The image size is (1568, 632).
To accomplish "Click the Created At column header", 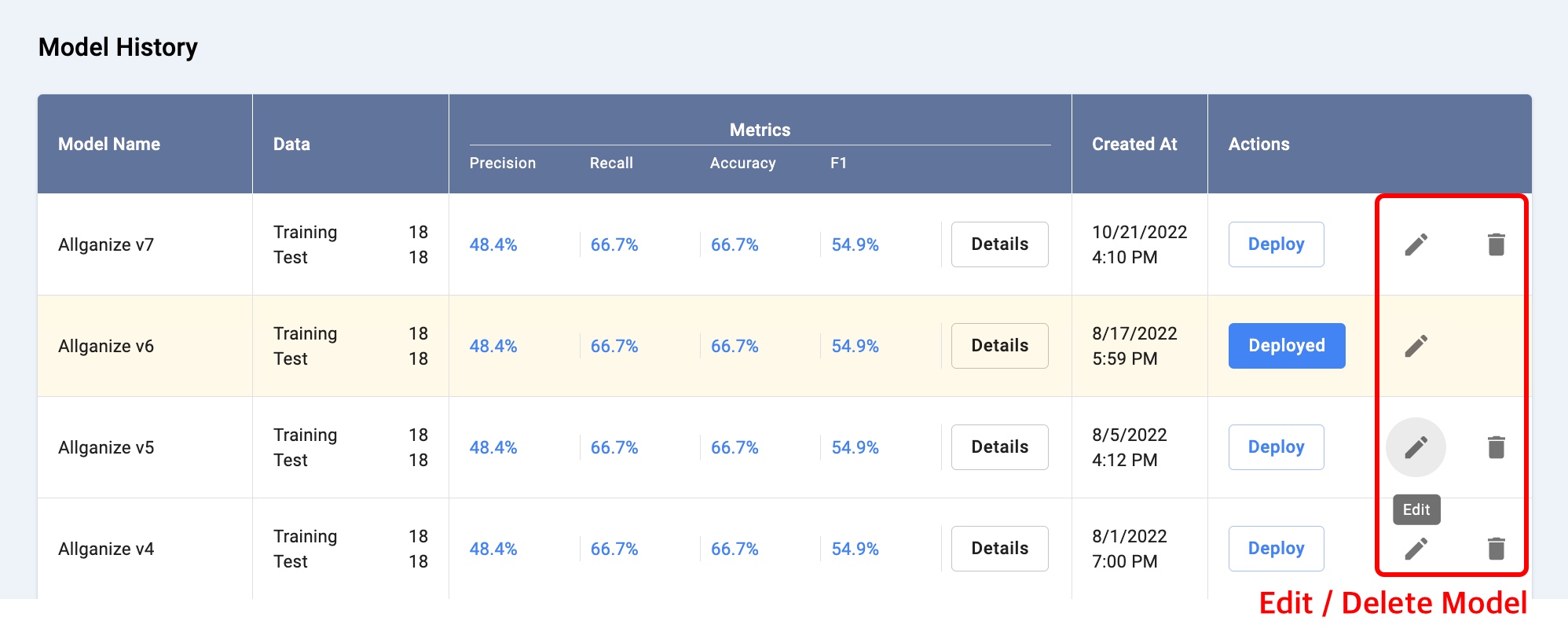I will pos(1134,145).
